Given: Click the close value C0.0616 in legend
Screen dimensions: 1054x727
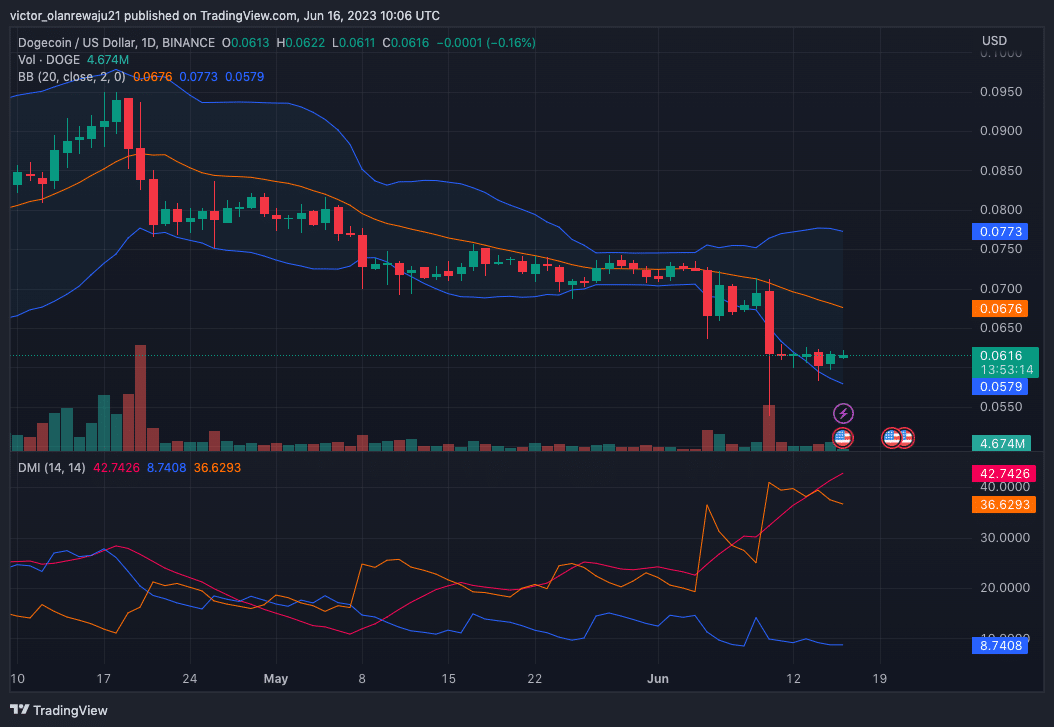Looking at the screenshot, I should click(x=405, y=42).
